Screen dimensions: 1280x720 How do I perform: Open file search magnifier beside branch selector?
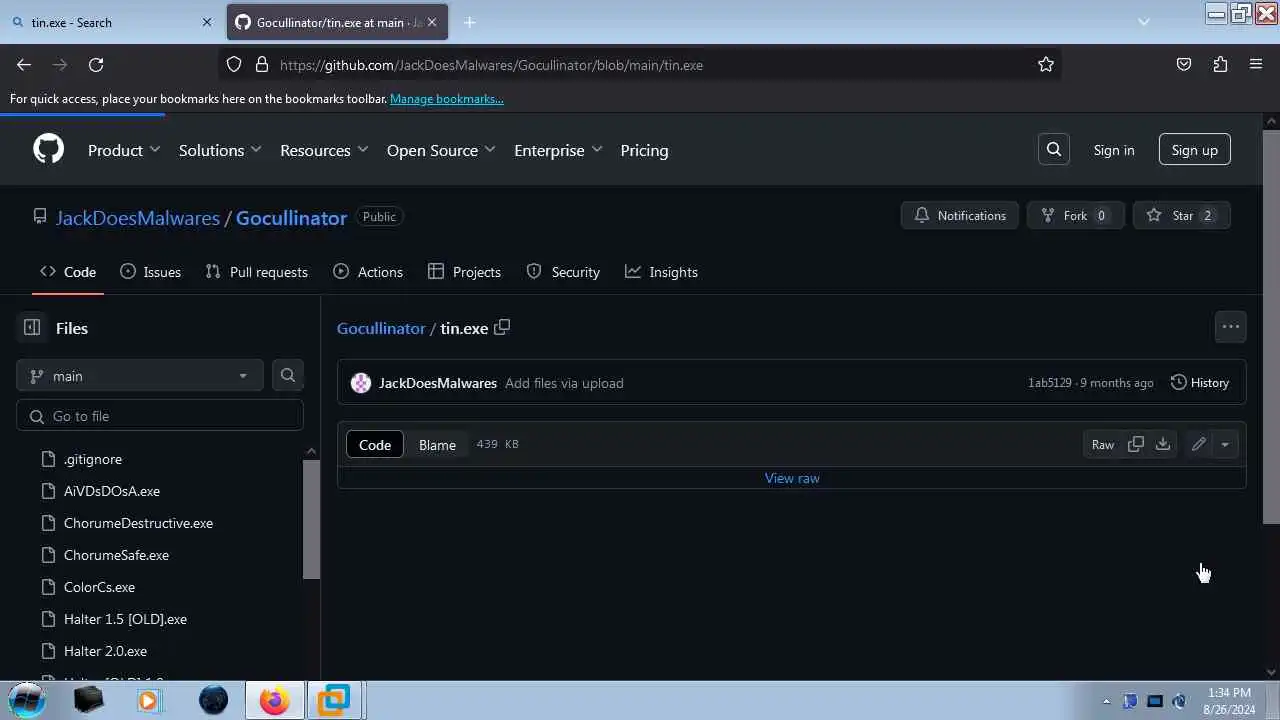coord(288,376)
